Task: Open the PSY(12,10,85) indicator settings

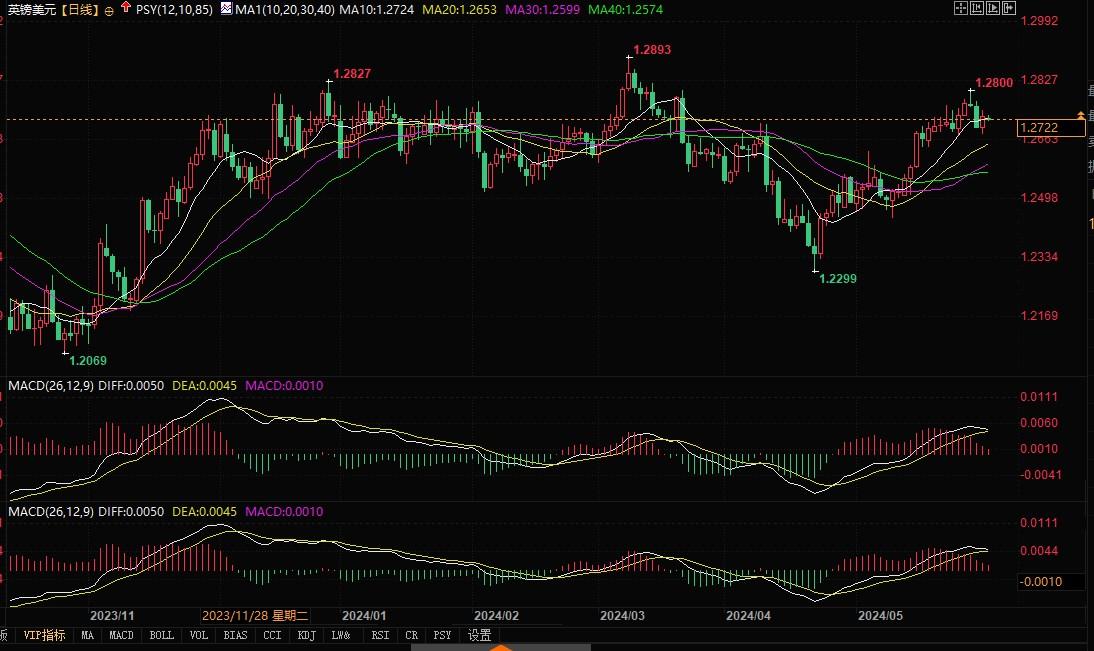Action: tap(175, 8)
